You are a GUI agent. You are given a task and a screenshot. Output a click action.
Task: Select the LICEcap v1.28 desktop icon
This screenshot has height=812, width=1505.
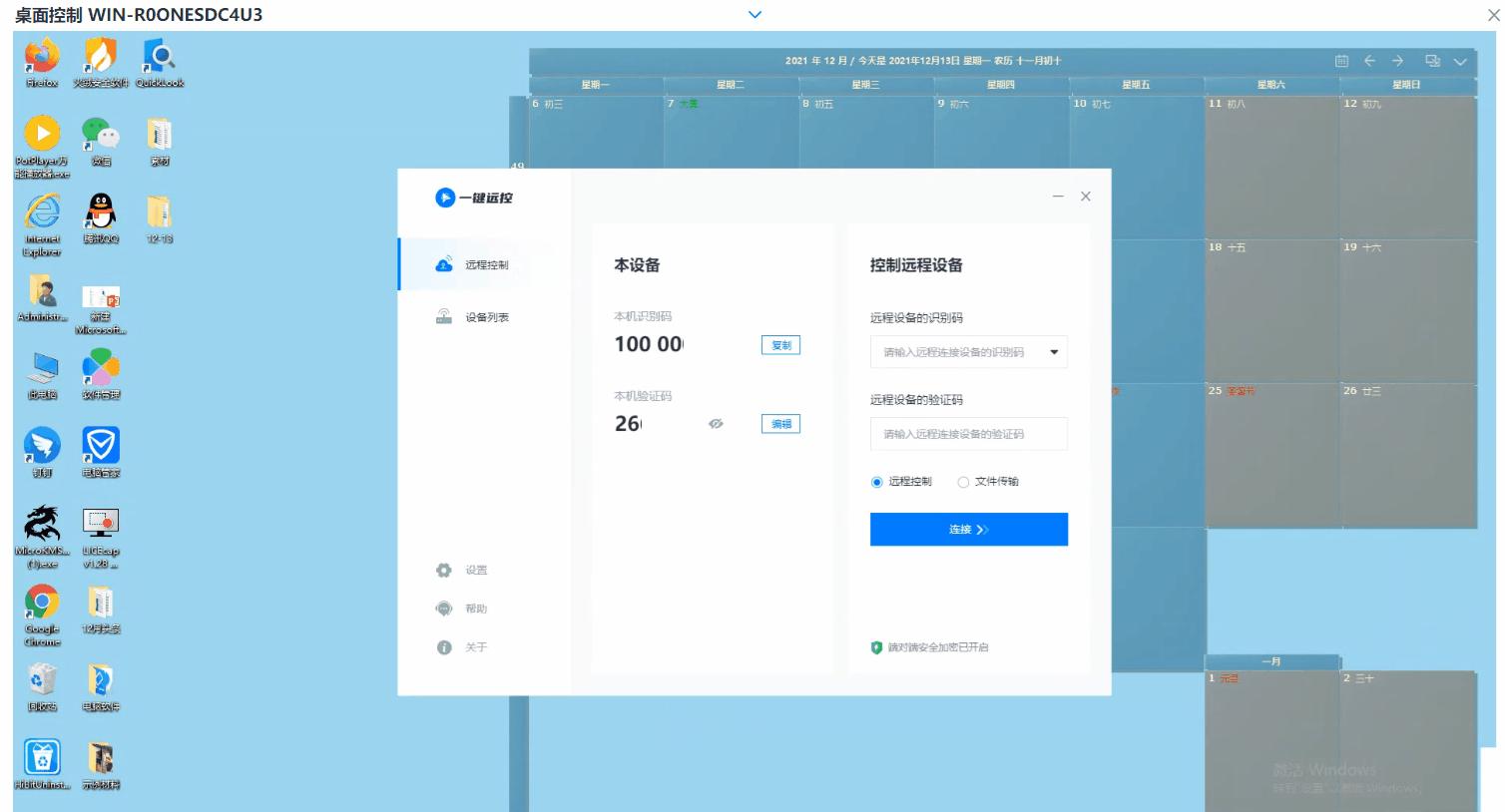coord(101,537)
